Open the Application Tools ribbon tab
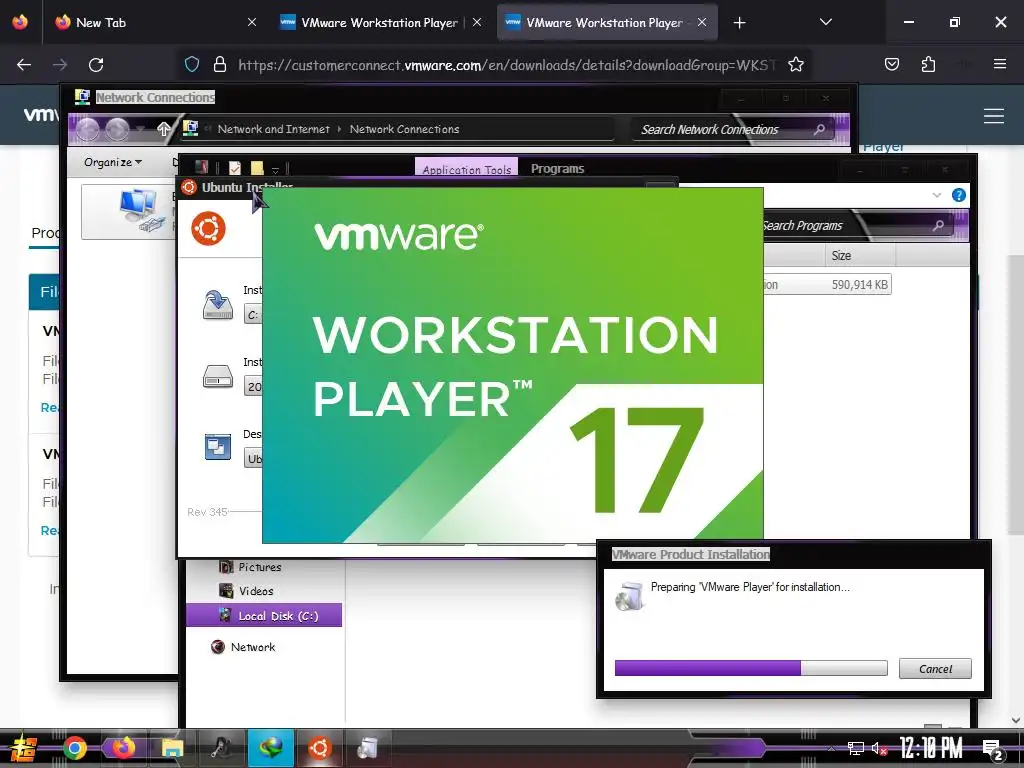The width and height of the screenshot is (1024, 768). pyautogui.click(x=466, y=168)
